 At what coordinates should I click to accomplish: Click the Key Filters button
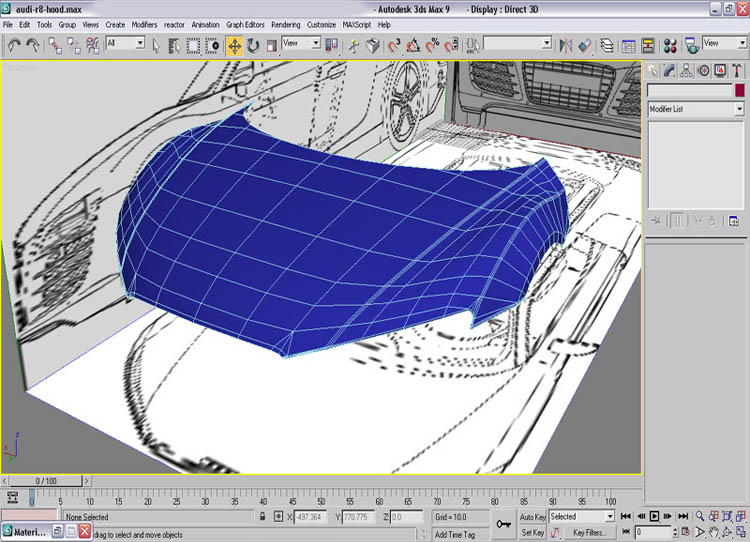(x=590, y=533)
